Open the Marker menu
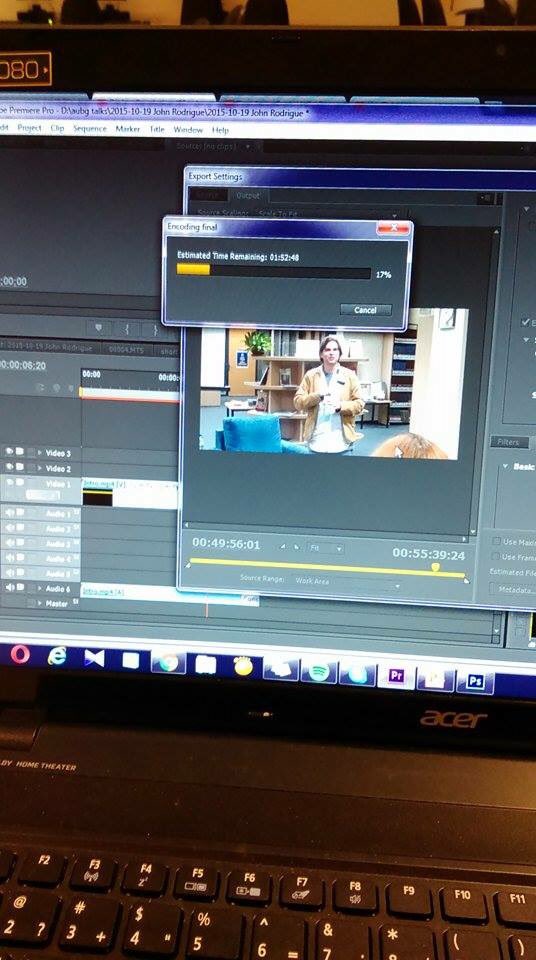 click(127, 129)
